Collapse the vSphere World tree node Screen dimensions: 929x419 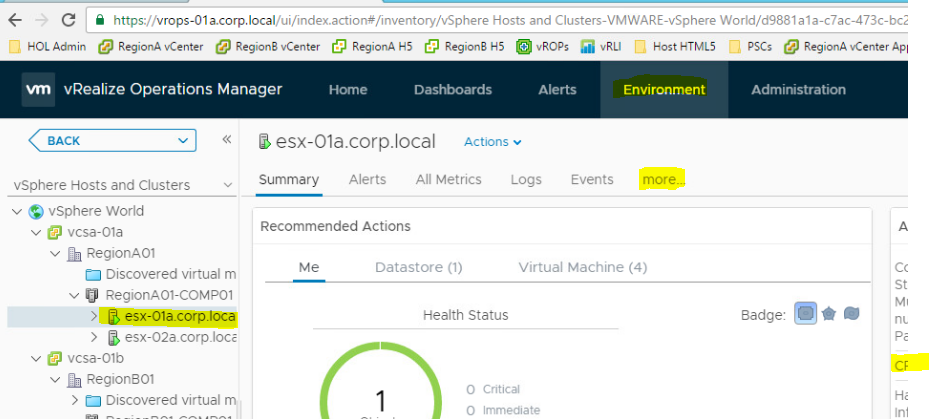(x=17, y=211)
